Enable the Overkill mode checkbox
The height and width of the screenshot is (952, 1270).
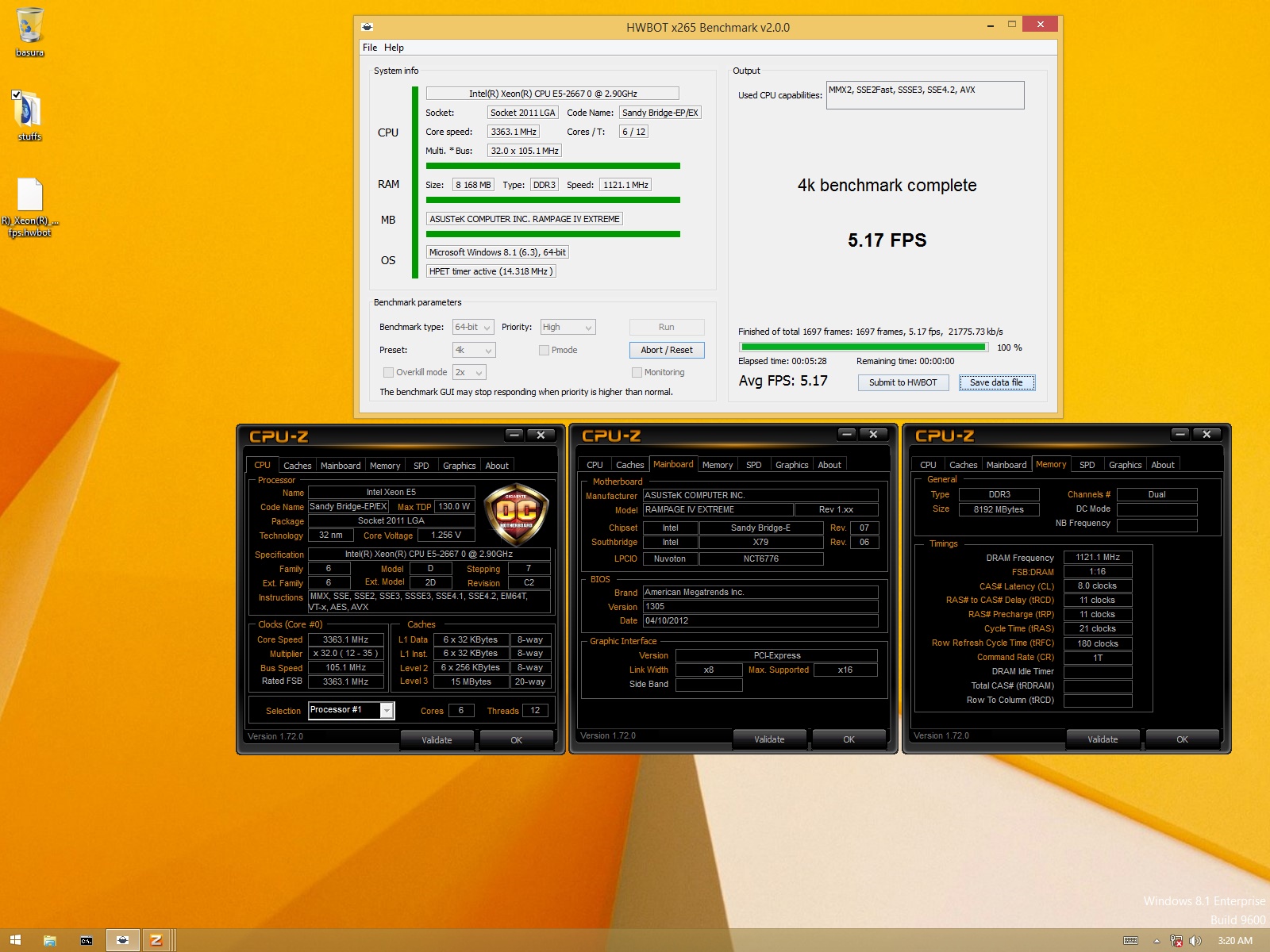coord(388,372)
